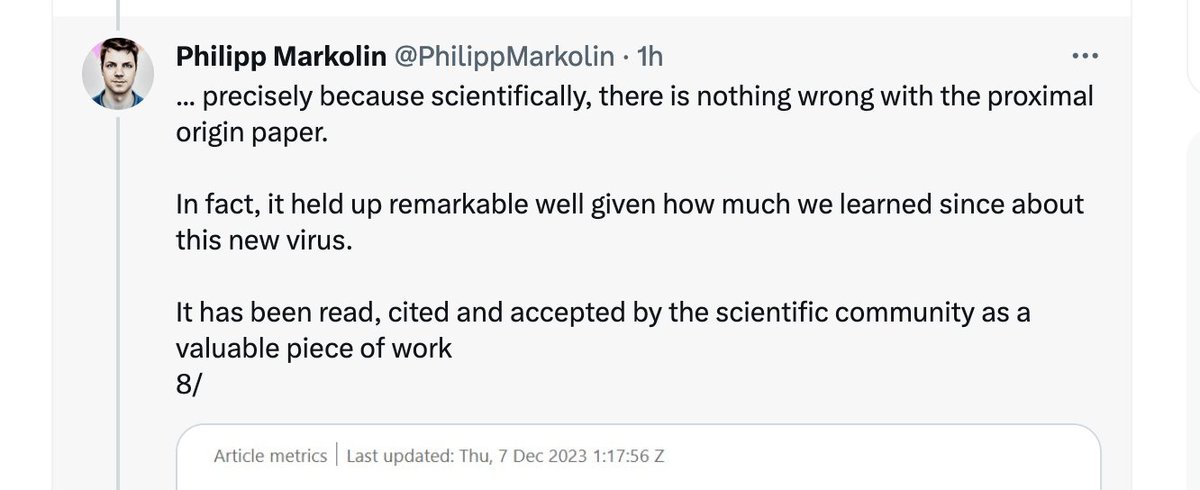Open the tweet's more options three-dot menu
This screenshot has width=1200, height=490.
[1085, 55]
